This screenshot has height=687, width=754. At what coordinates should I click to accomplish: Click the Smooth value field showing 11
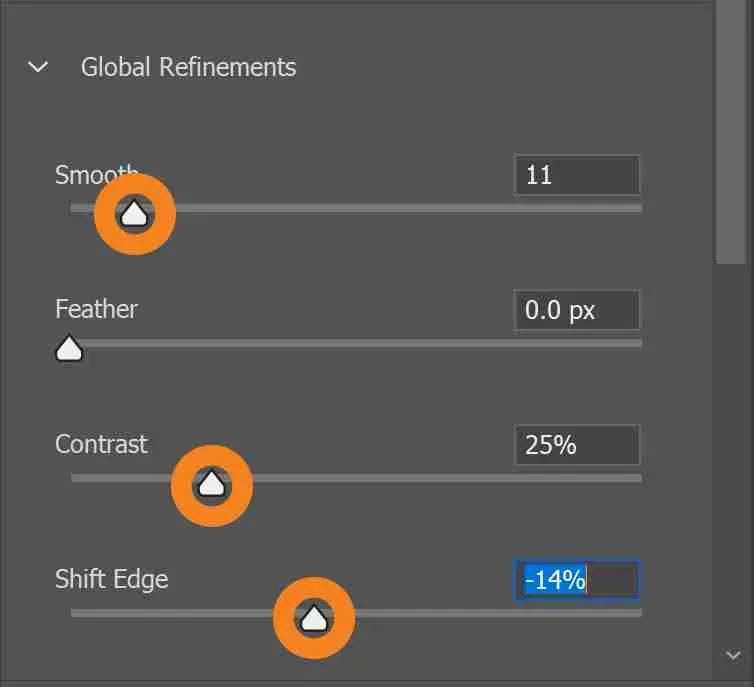[576, 175]
